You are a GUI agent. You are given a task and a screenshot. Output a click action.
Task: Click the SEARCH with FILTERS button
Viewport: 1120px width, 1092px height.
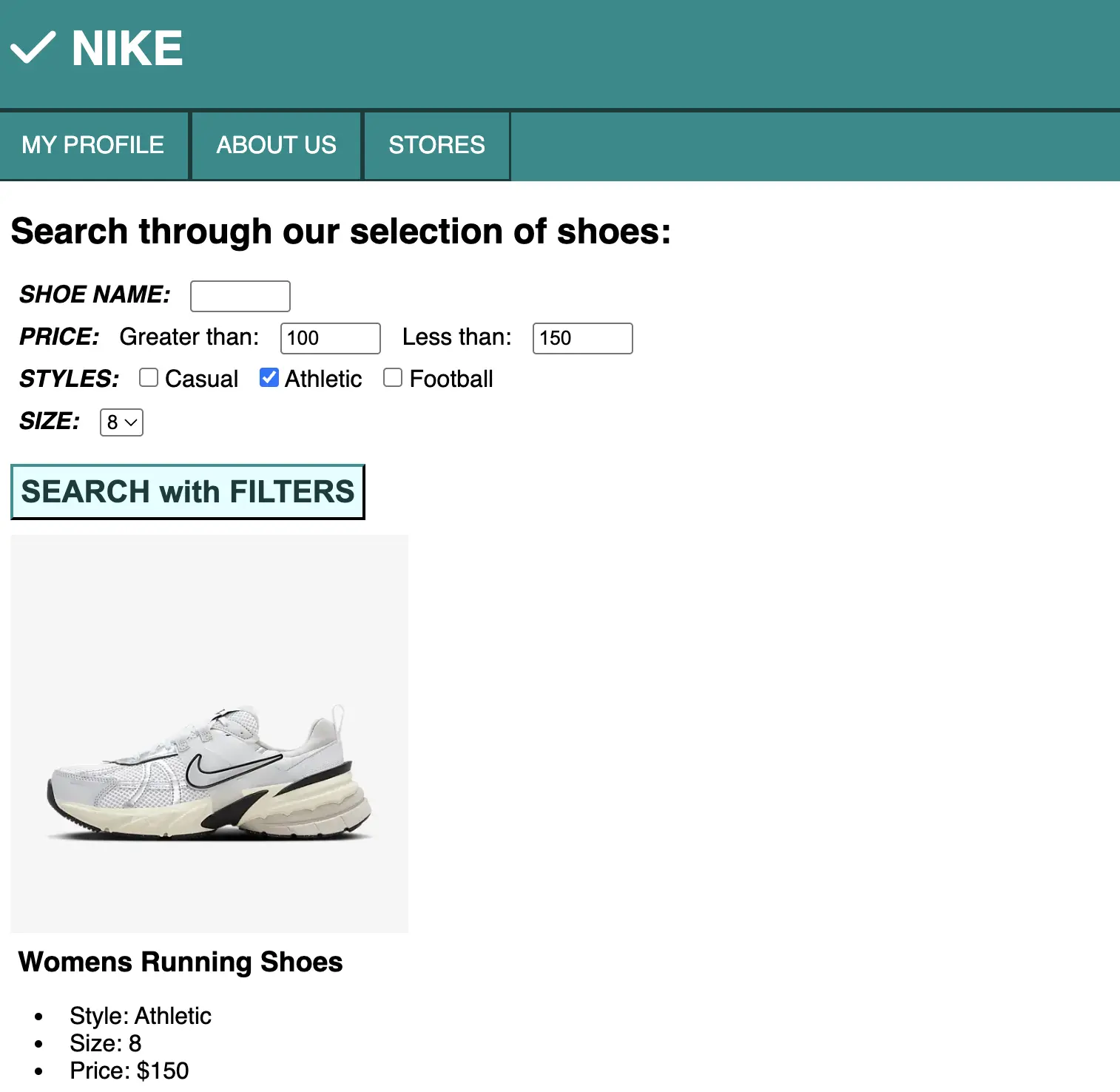(188, 492)
